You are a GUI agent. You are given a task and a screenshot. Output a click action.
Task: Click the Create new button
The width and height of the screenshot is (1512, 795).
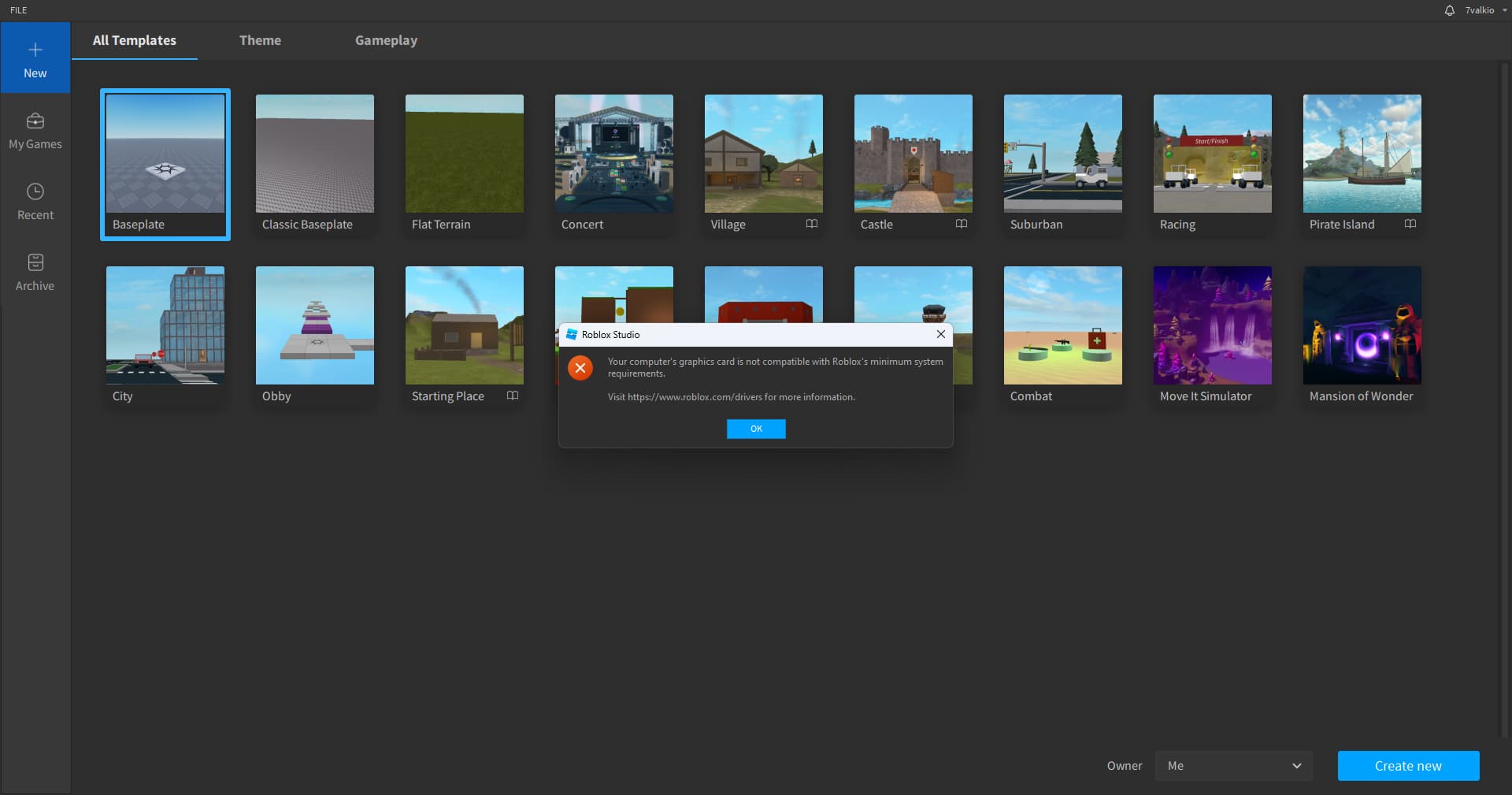(x=1408, y=766)
